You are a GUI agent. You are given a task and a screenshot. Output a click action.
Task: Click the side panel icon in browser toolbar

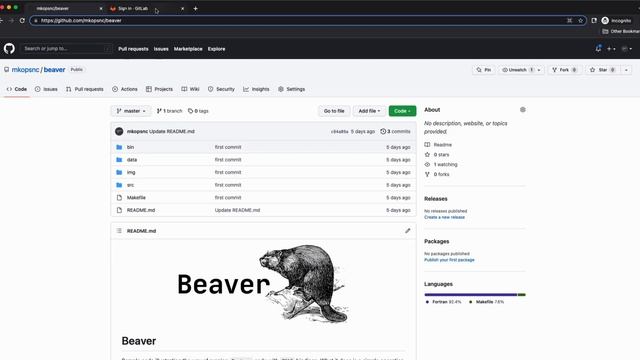coord(594,20)
